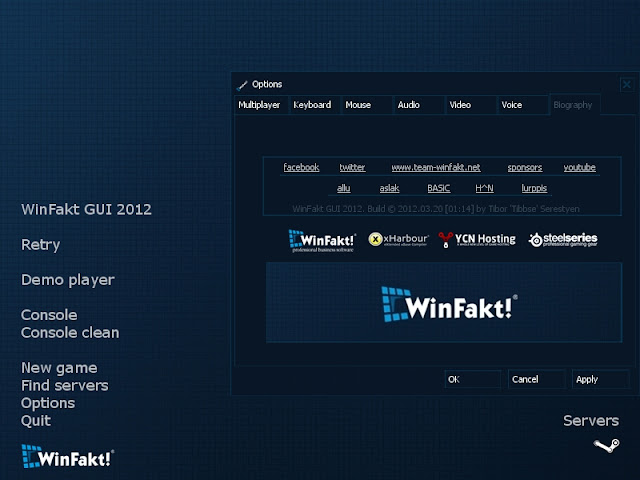640x480 pixels.
Task: Select the Video tab
Action: coord(470,105)
